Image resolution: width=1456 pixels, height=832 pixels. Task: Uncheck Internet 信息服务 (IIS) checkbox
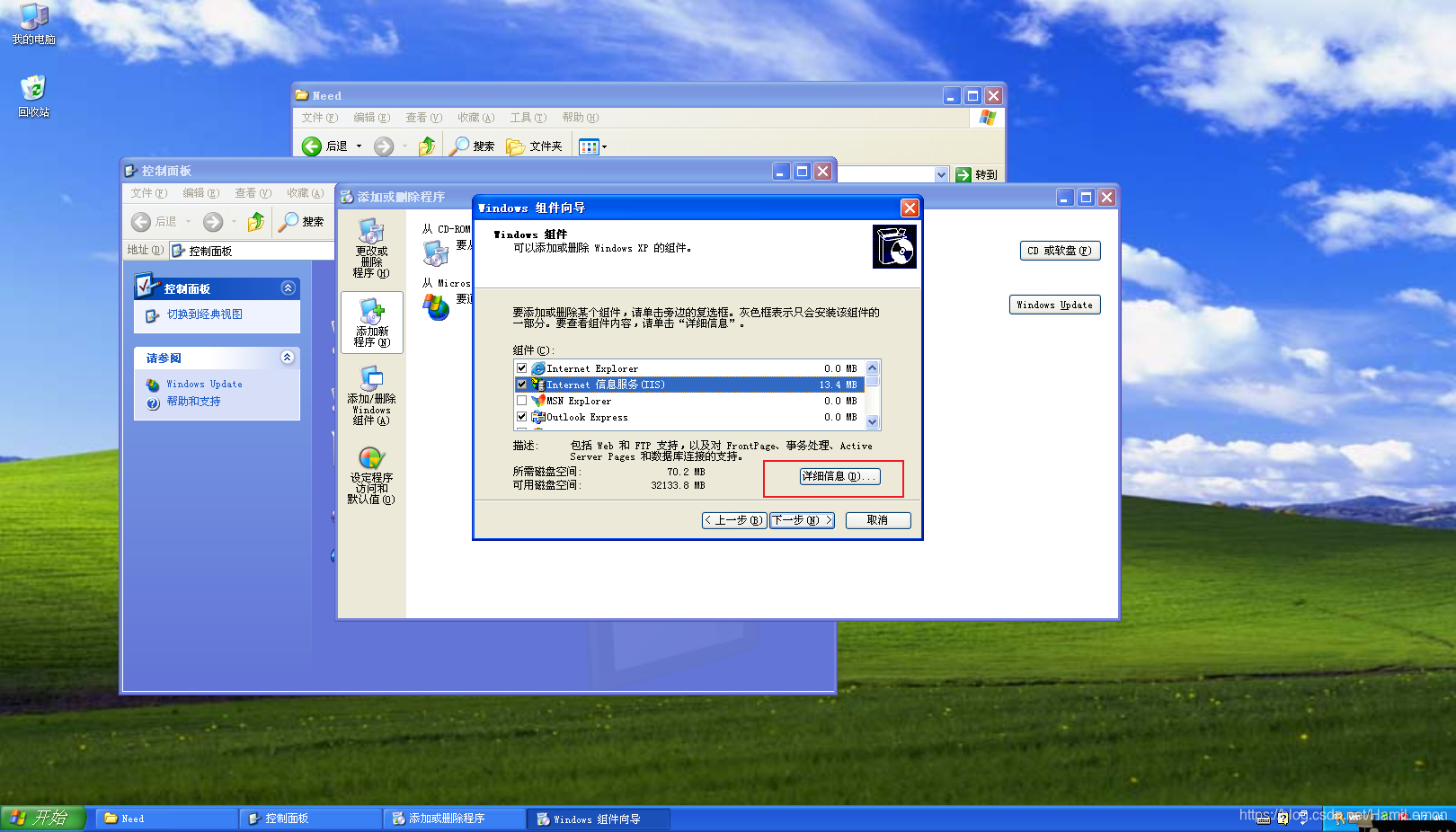(522, 385)
